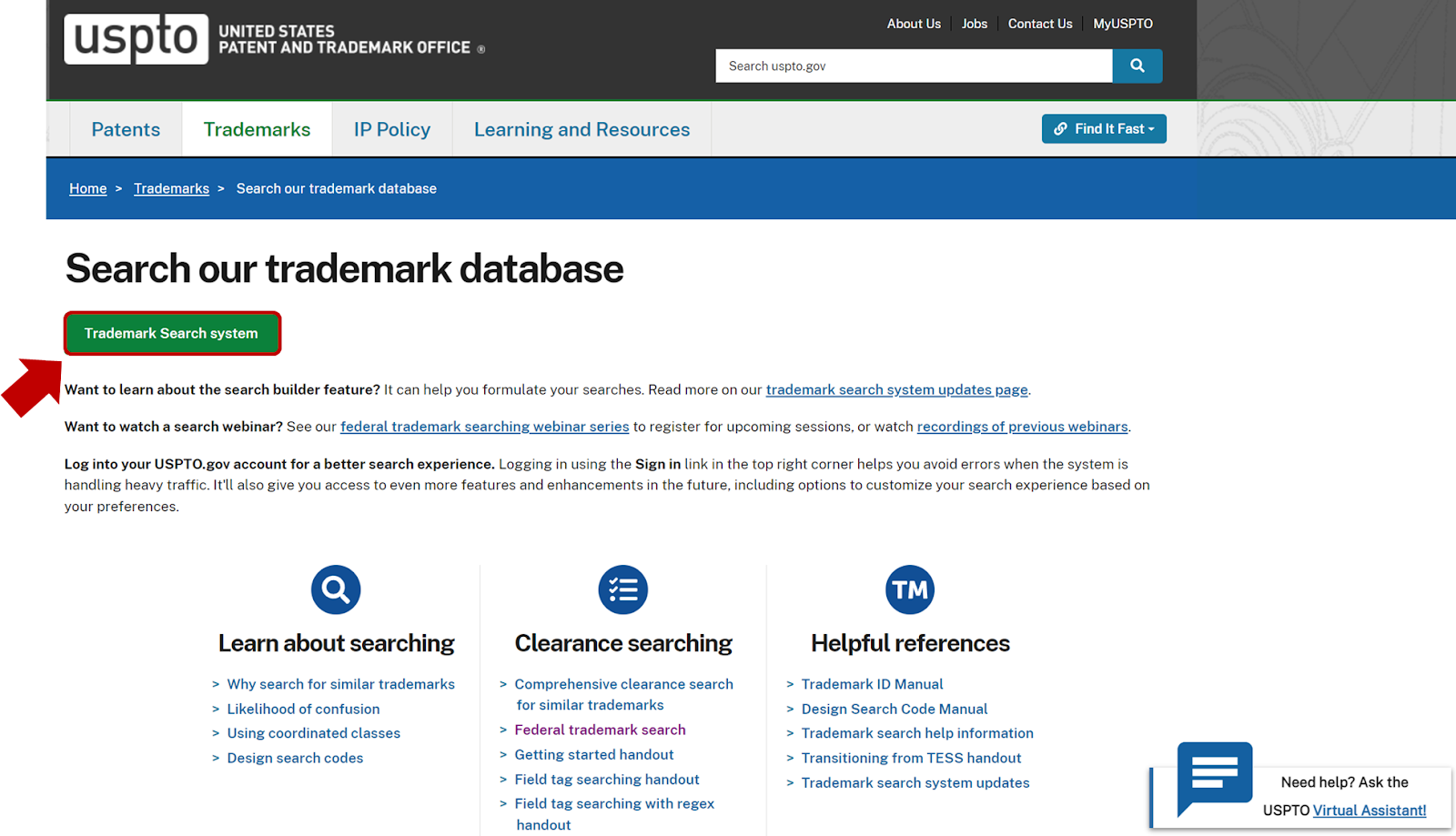Open the Design search codes link
Image resolution: width=1456 pixels, height=836 pixels.
point(295,758)
